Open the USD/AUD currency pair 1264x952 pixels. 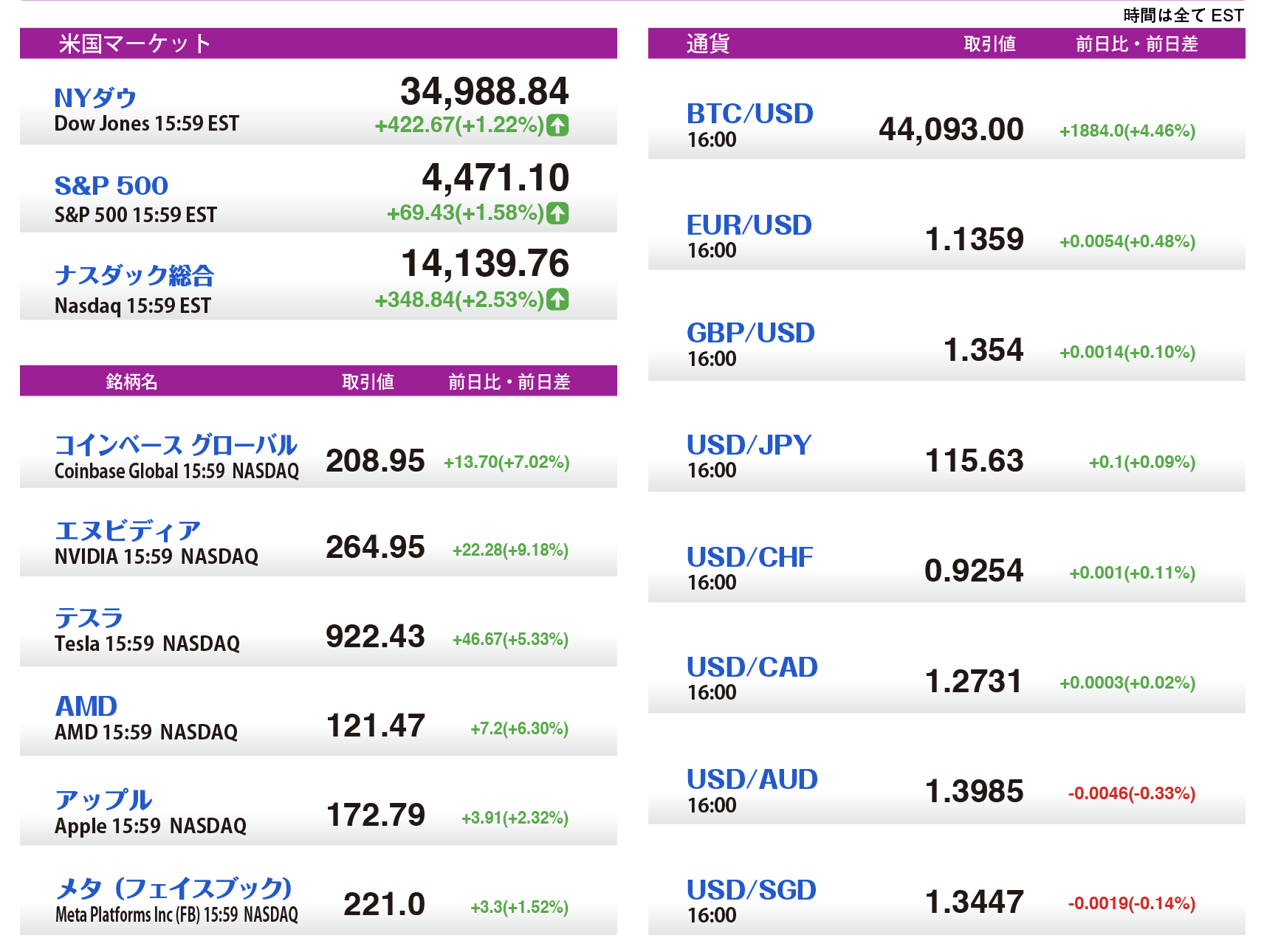(x=752, y=779)
